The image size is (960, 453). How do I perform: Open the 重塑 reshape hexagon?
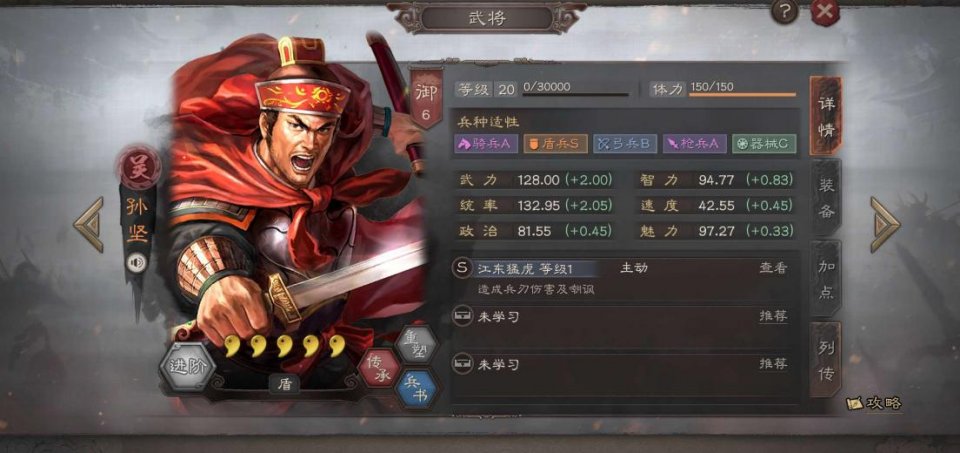(x=416, y=345)
